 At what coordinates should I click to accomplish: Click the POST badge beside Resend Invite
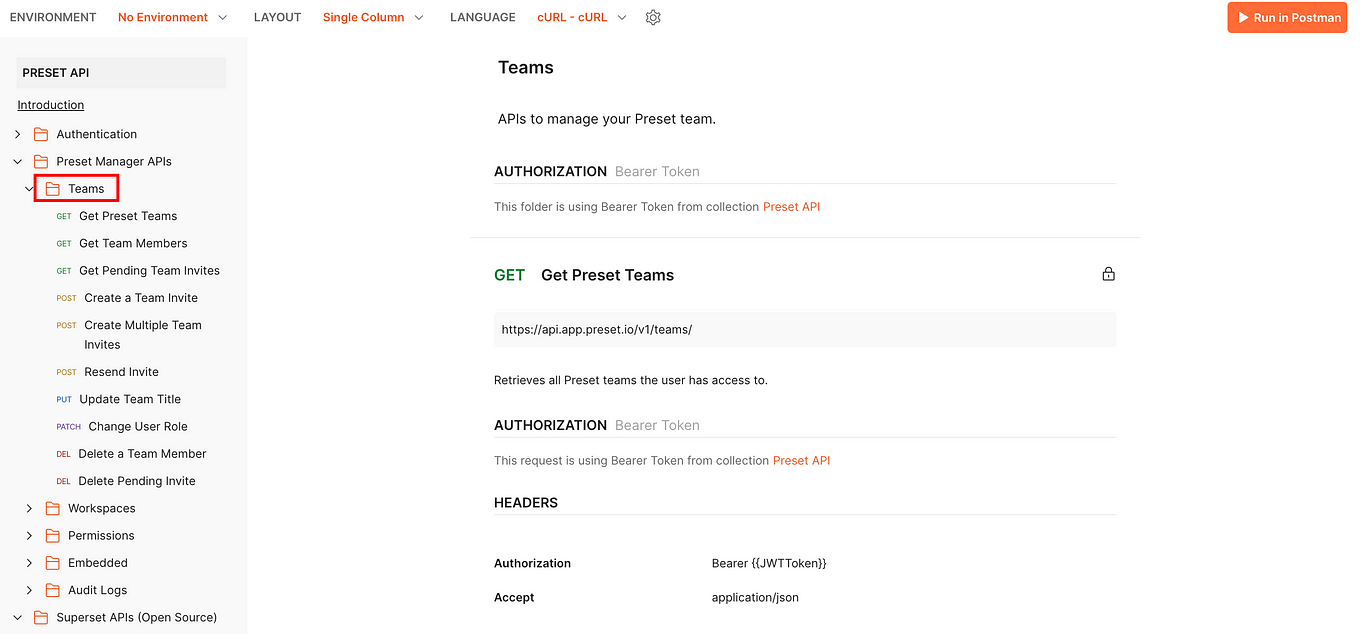pyautogui.click(x=66, y=371)
